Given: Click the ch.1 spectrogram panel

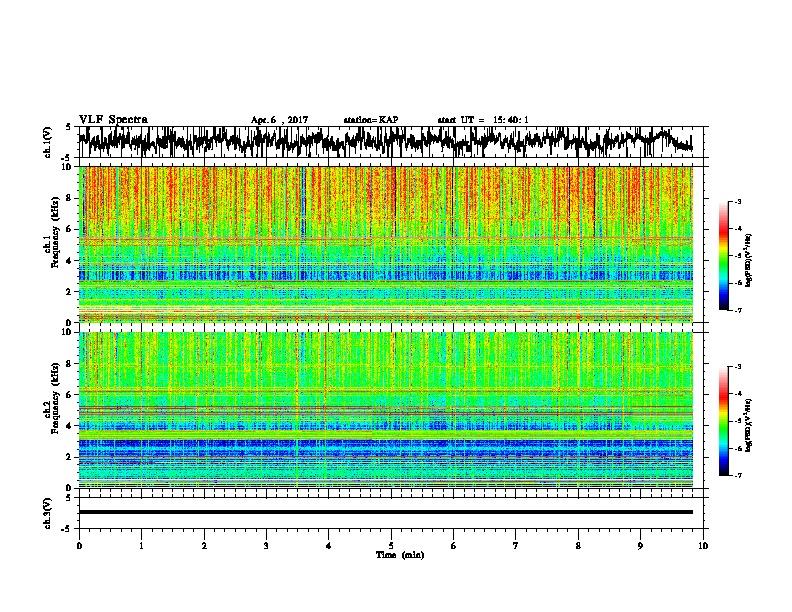Looking at the screenshot, I should pos(385,244).
